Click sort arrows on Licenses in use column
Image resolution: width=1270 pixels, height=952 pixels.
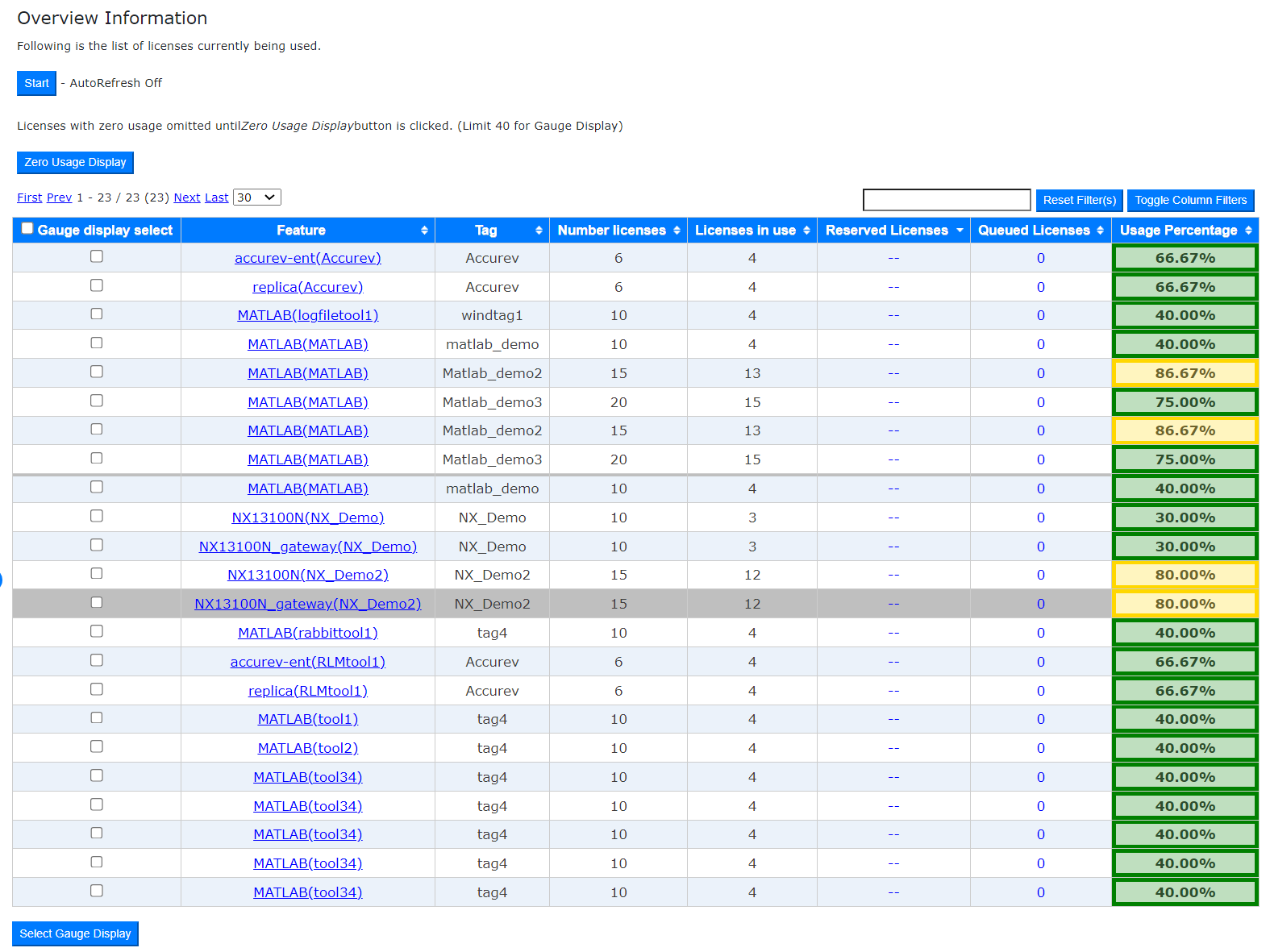[x=806, y=231]
